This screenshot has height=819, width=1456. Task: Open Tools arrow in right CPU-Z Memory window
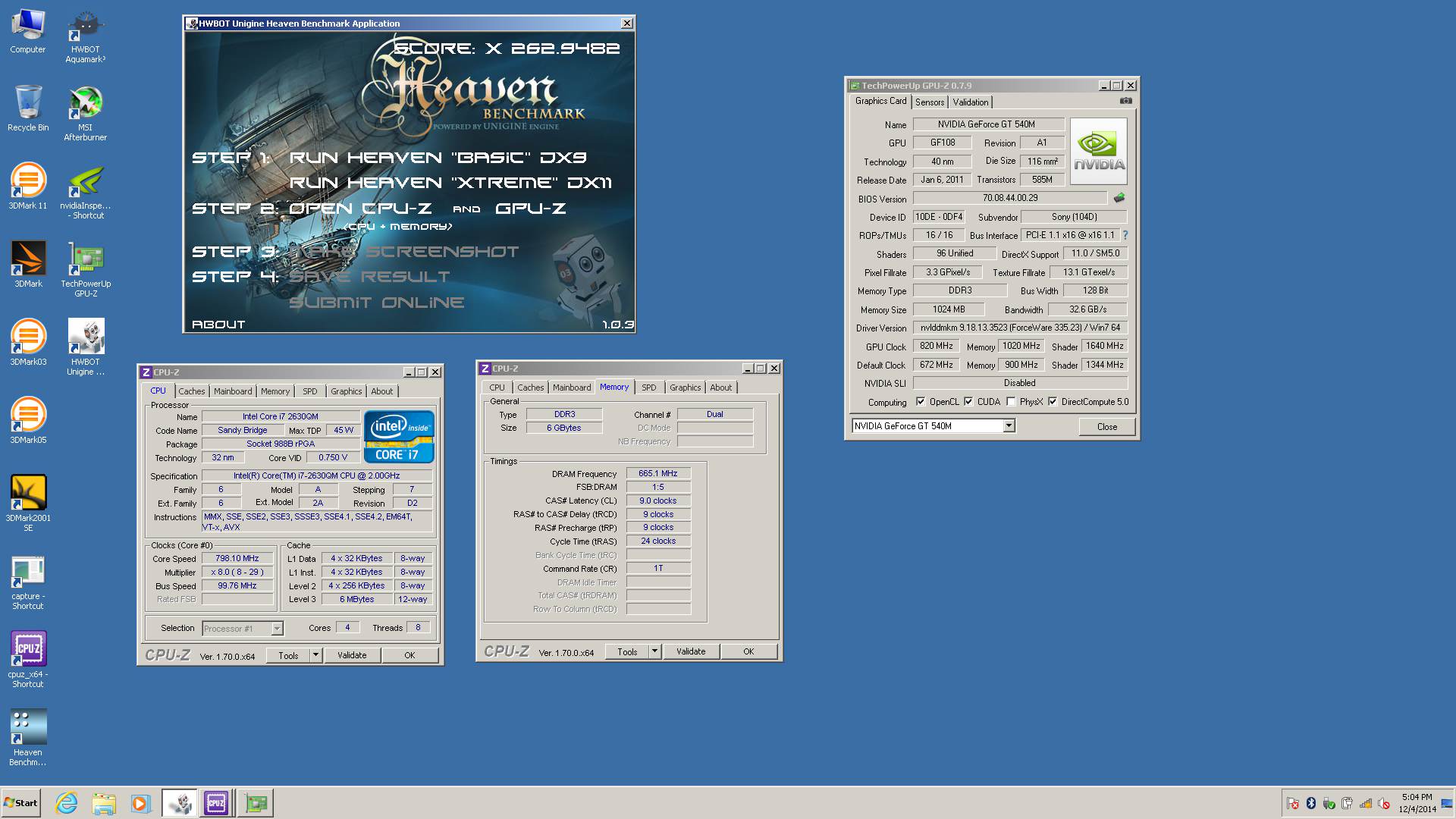point(654,651)
